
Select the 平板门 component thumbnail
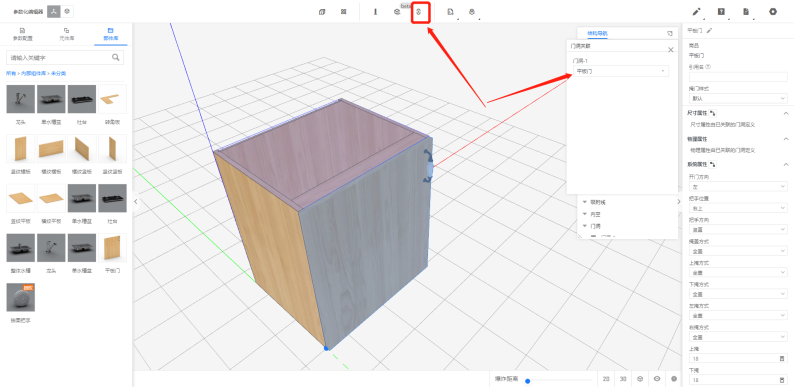[x=112, y=248]
